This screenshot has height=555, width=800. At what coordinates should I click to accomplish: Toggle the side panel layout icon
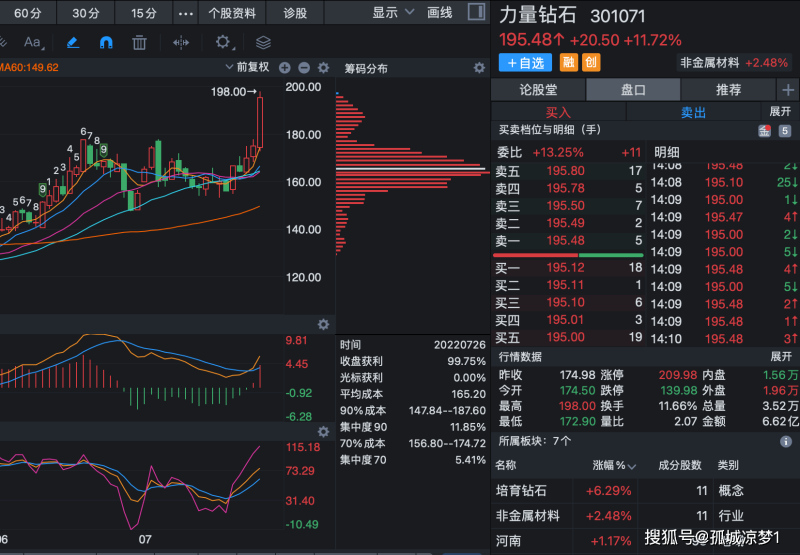pyautogui.click(x=476, y=12)
